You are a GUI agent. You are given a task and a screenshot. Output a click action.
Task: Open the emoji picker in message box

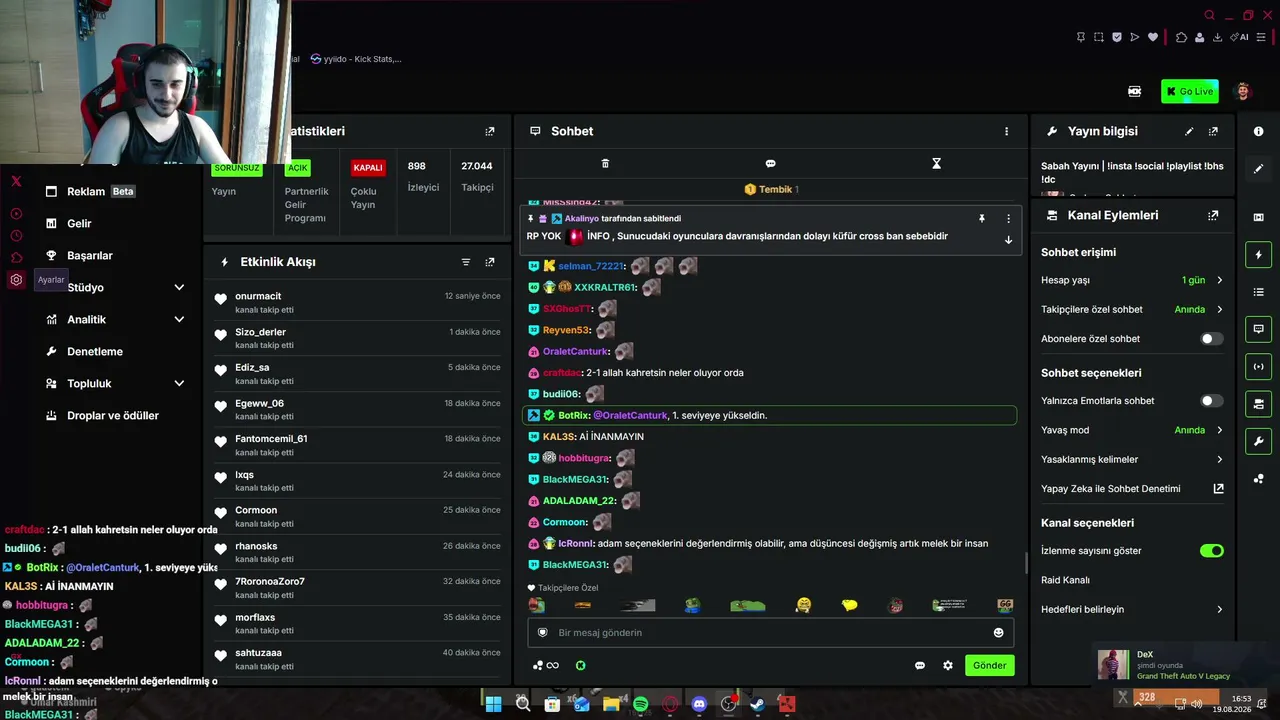(998, 632)
